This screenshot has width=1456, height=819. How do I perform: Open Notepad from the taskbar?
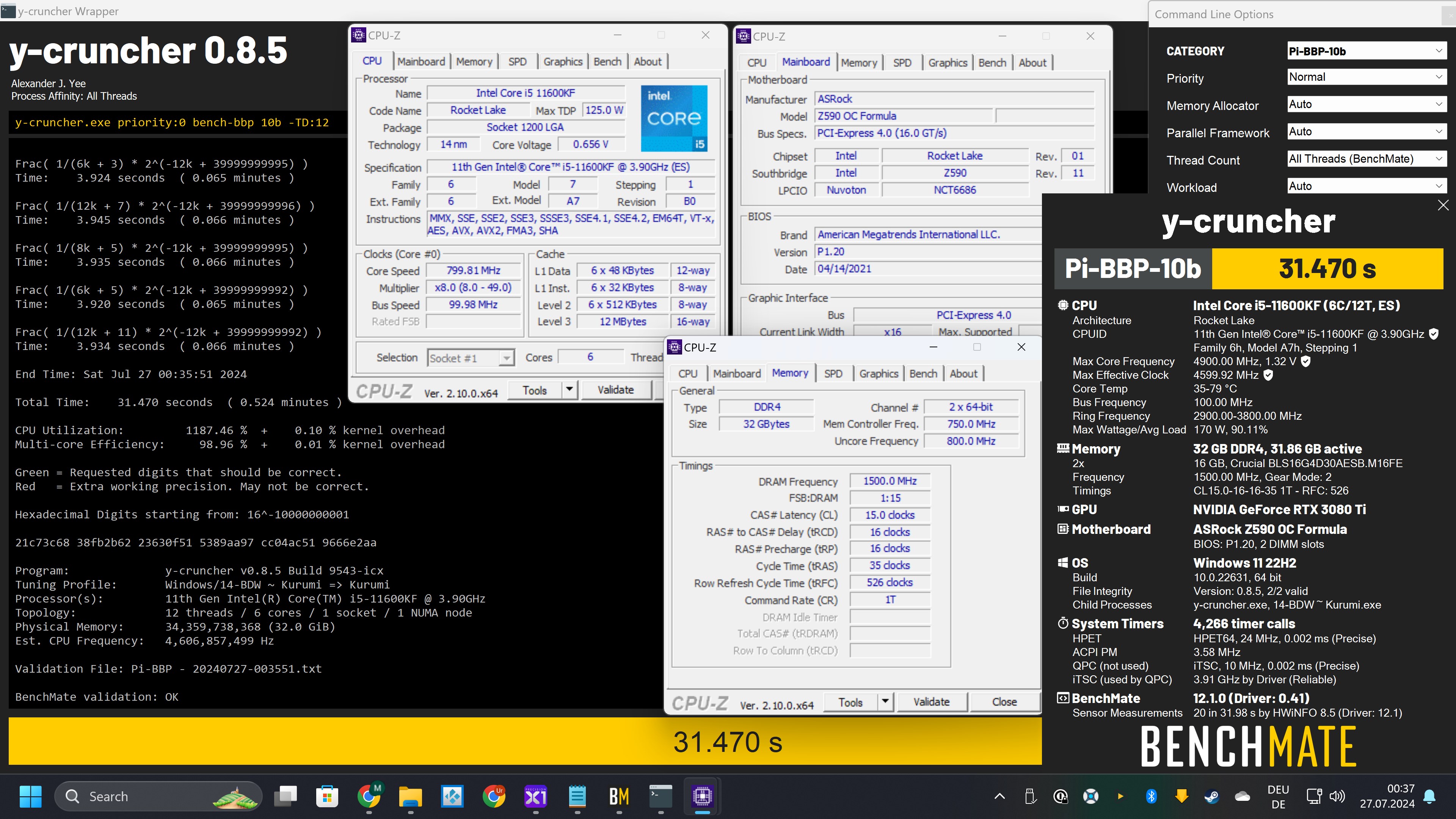coord(577,796)
